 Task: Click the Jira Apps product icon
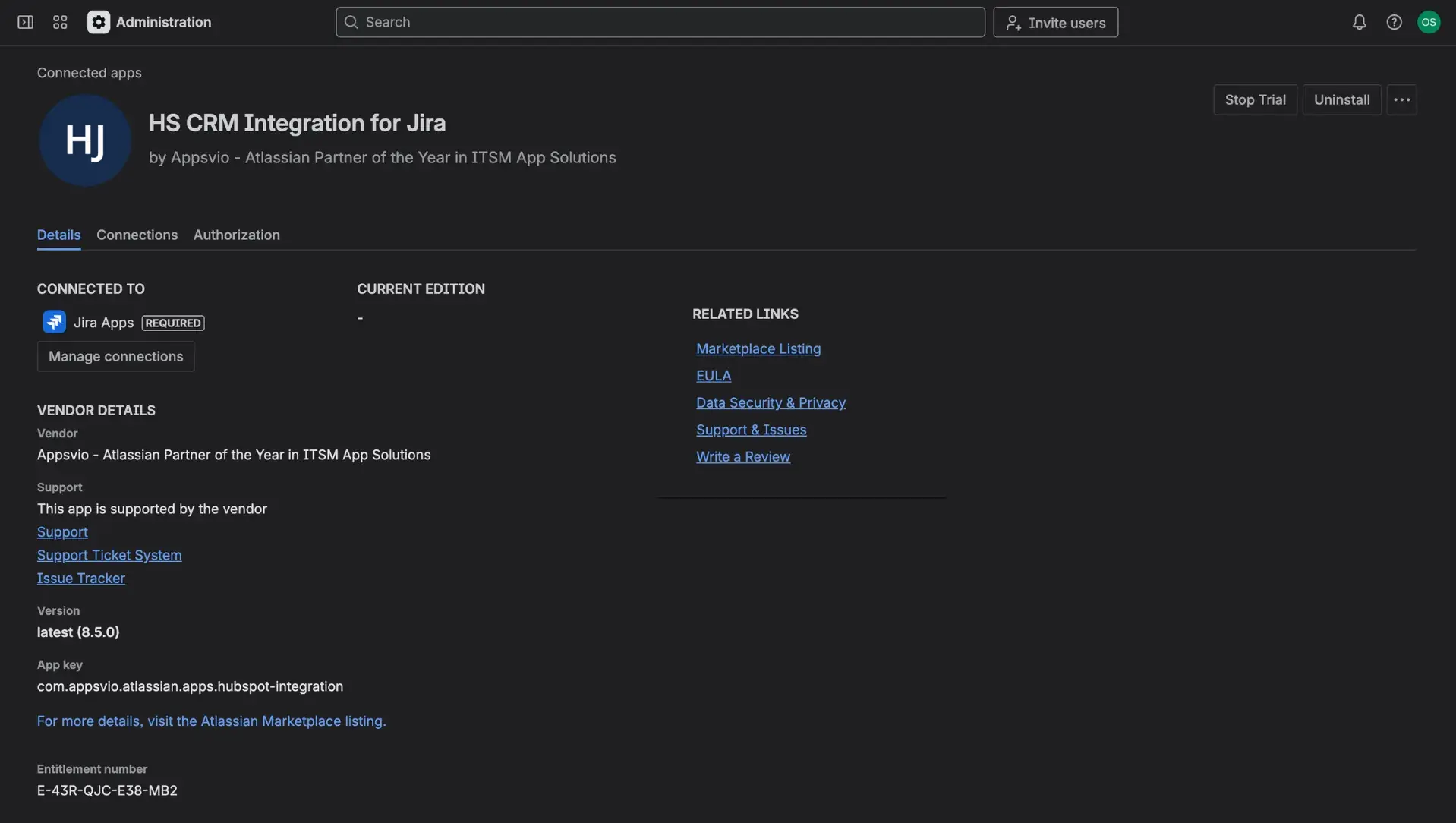53,322
